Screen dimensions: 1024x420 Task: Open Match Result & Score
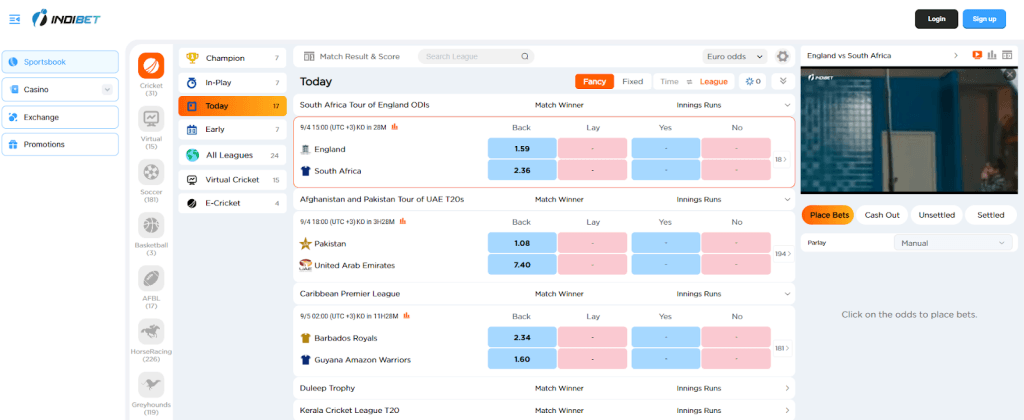[x=352, y=57]
